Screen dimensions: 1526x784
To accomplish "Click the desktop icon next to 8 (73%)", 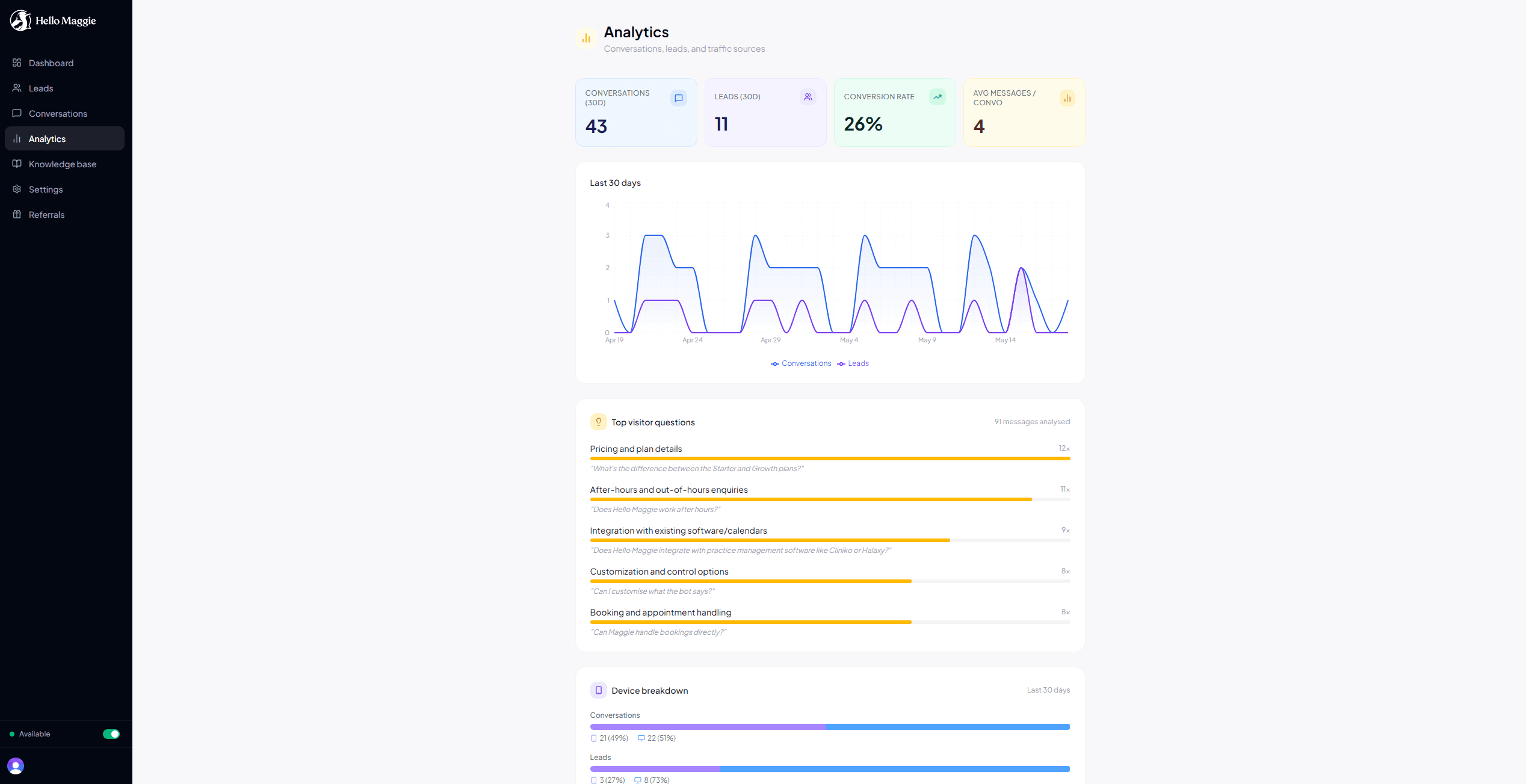I will click(x=638, y=780).
